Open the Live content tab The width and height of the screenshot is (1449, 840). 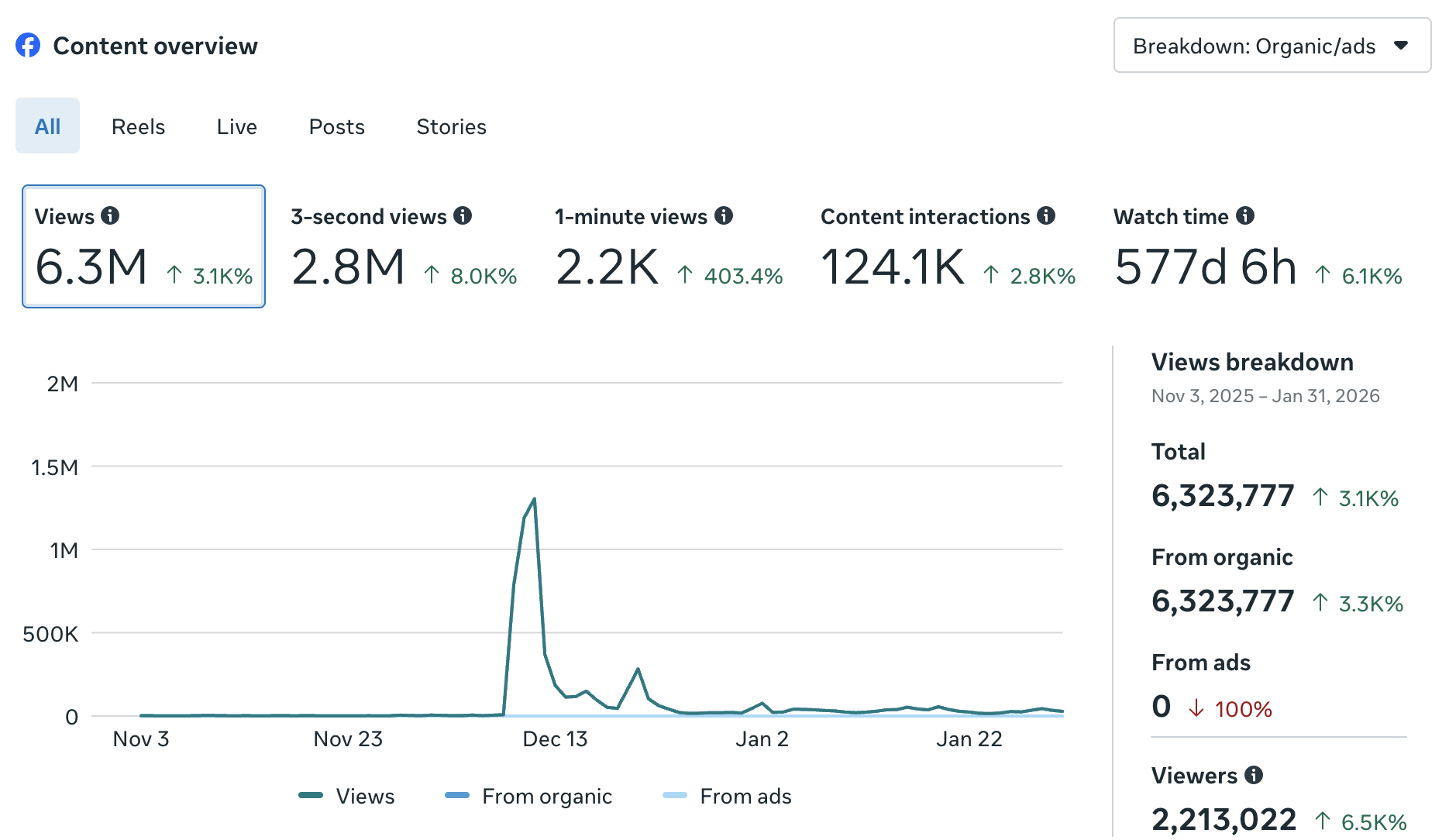pos(236,126)
